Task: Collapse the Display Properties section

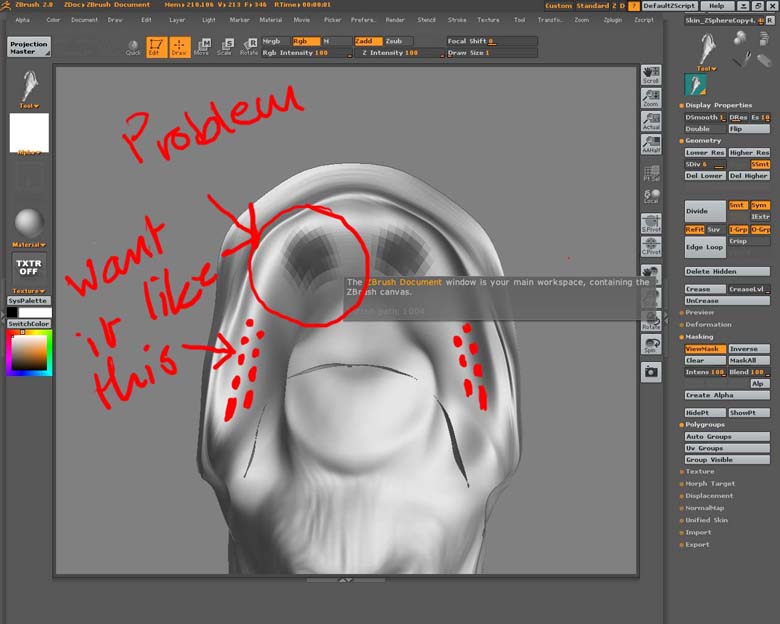Action: [x=718, y=105]
